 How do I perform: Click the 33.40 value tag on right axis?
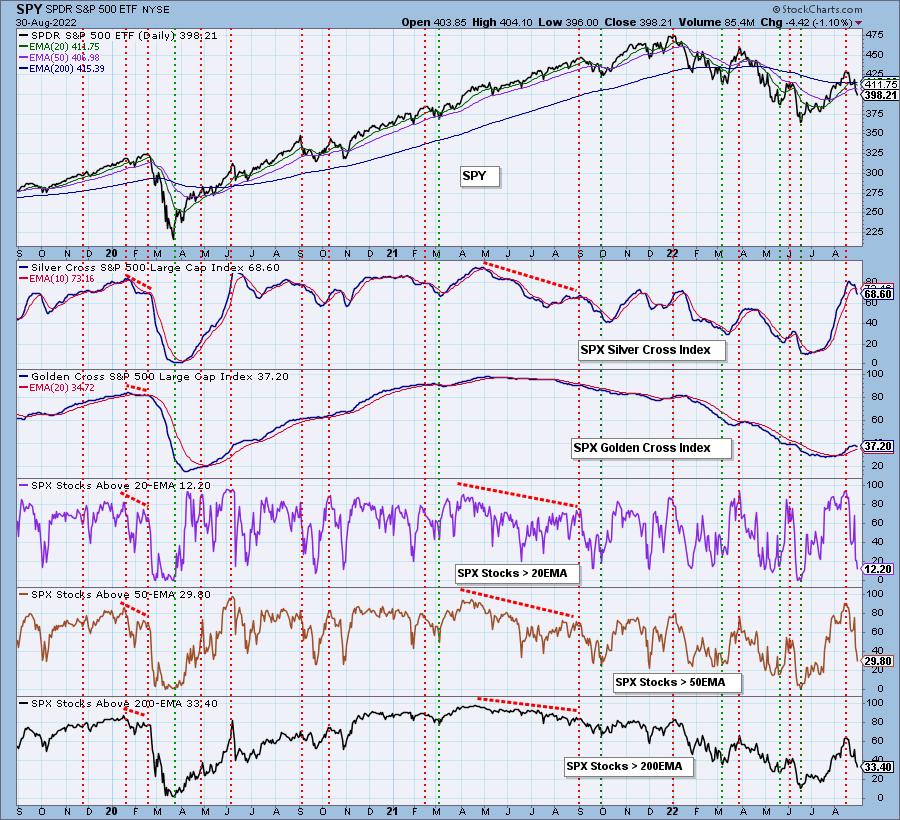[x=879, y=767]
